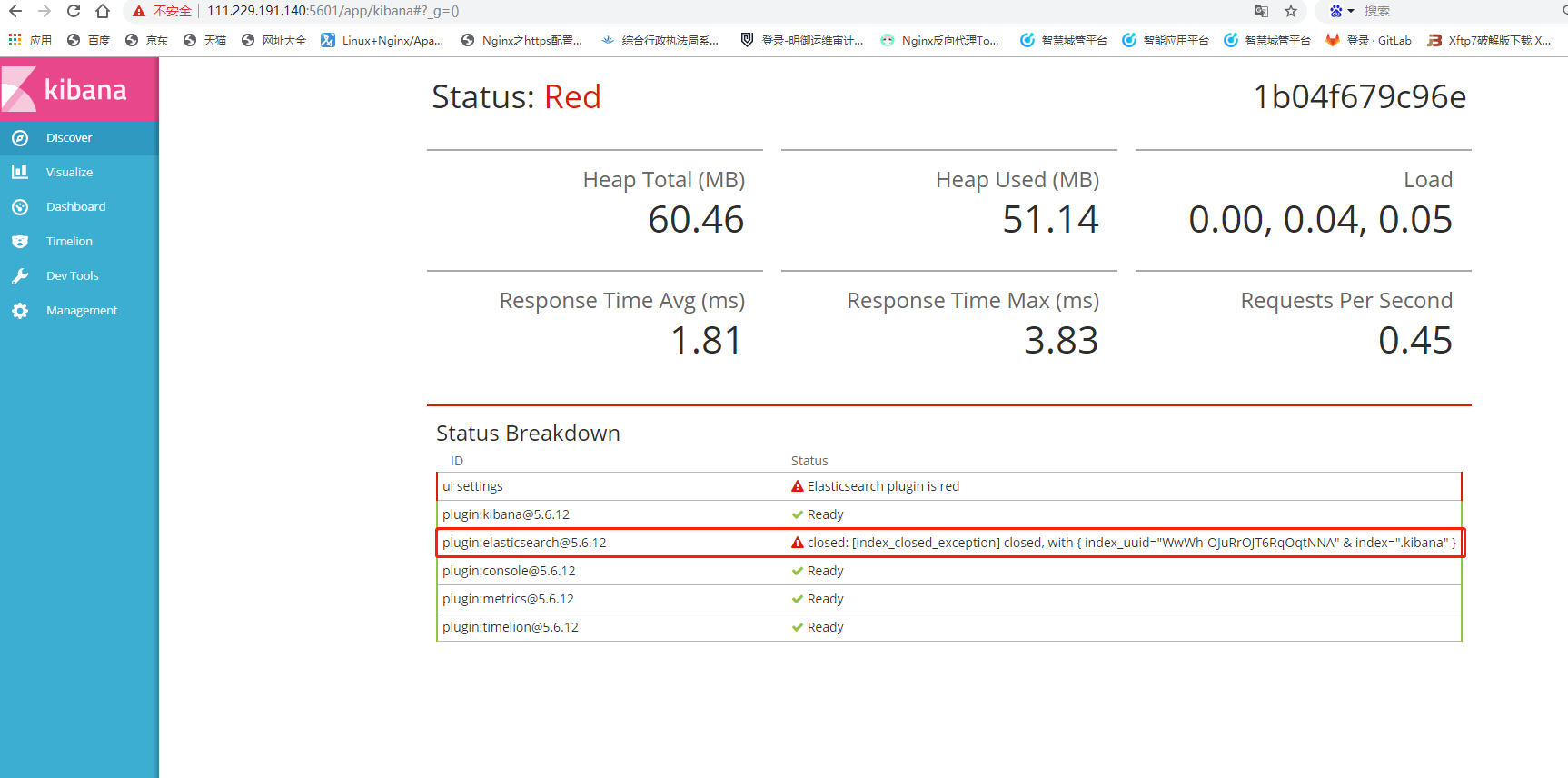Go back with browser back arrow
This screenshot has width=1568, height=778.
pos(15,11)
